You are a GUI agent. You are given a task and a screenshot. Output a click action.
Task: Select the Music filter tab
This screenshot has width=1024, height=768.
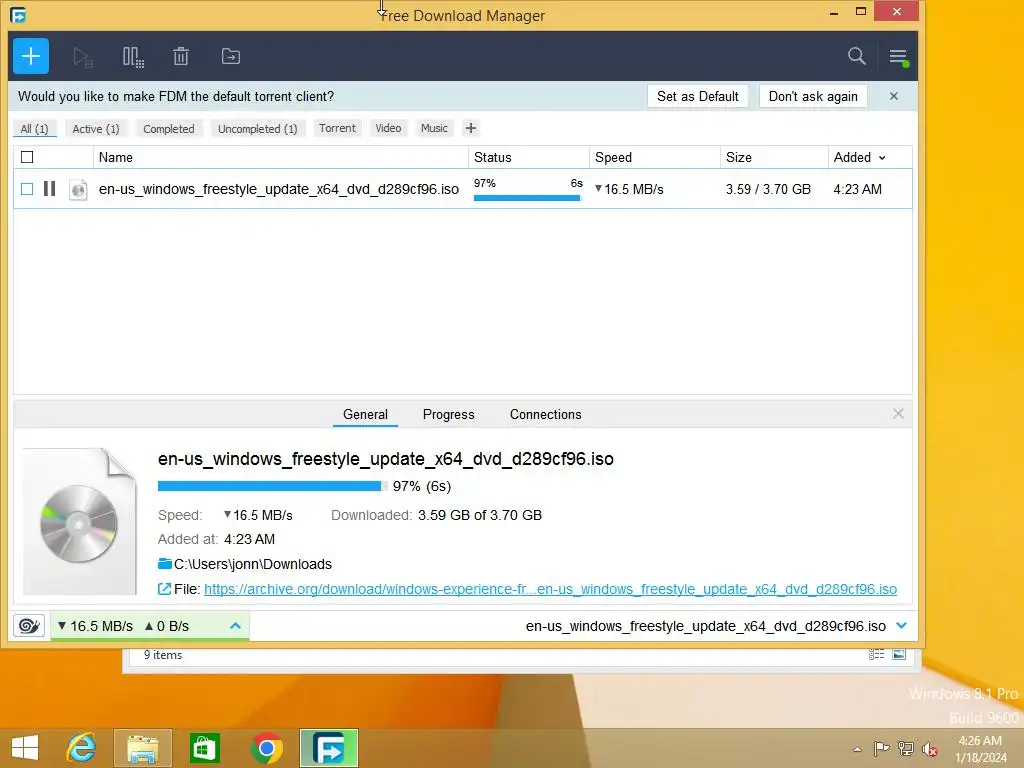click(x=434, y=128)
